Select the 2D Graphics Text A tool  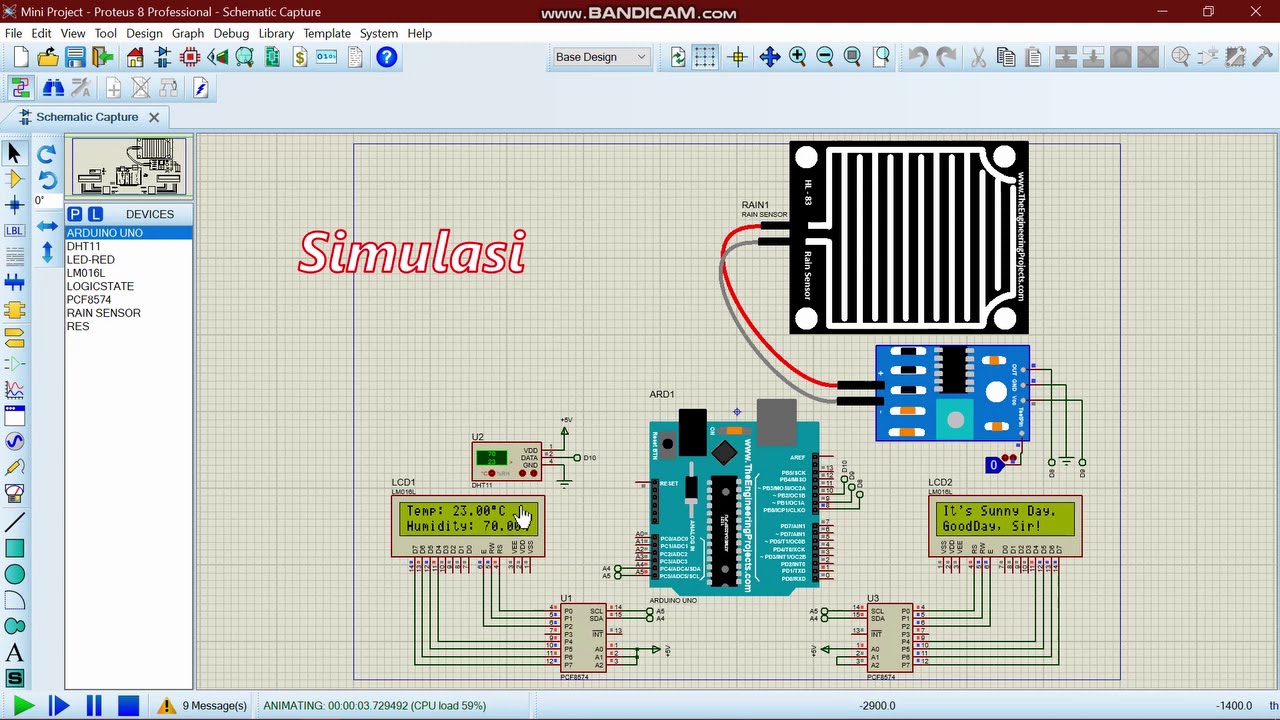14,653
